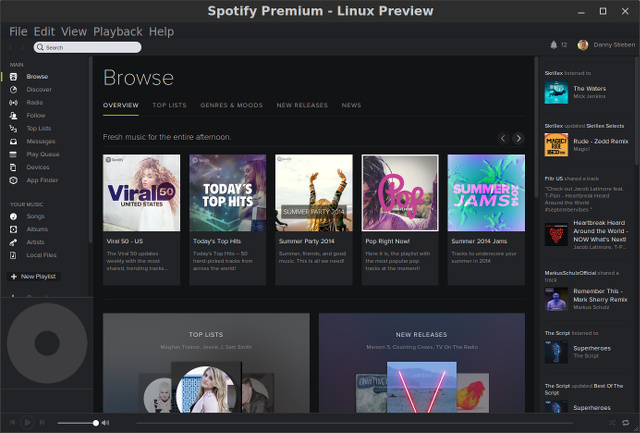Open the File menu
Screen dimensions: 640x433
18,31
